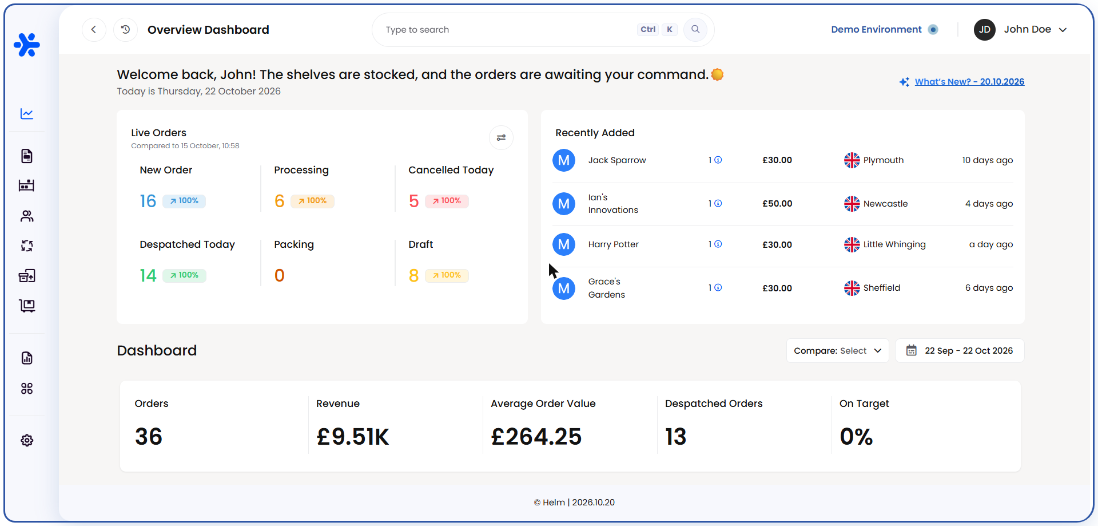The height and width of the screenshot is (526, 1098).
Task: Open the returns cycle icon in the sidebar
Action: click(x=27, y=246)
